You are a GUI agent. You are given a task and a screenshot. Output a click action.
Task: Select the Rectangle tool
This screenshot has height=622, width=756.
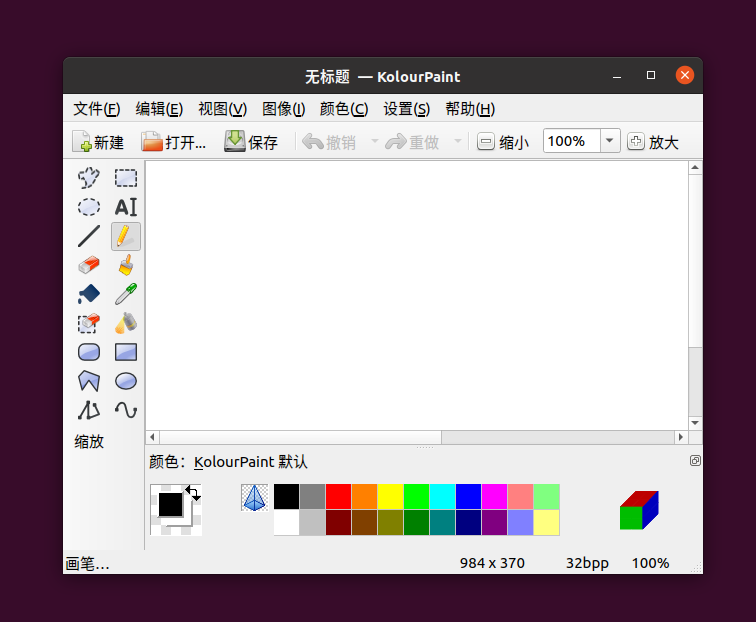[126, 352]
